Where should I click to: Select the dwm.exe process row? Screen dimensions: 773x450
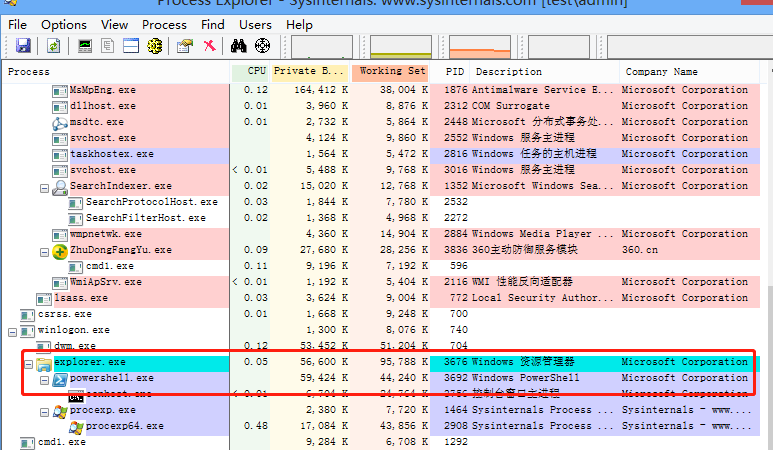pos(381,346)
